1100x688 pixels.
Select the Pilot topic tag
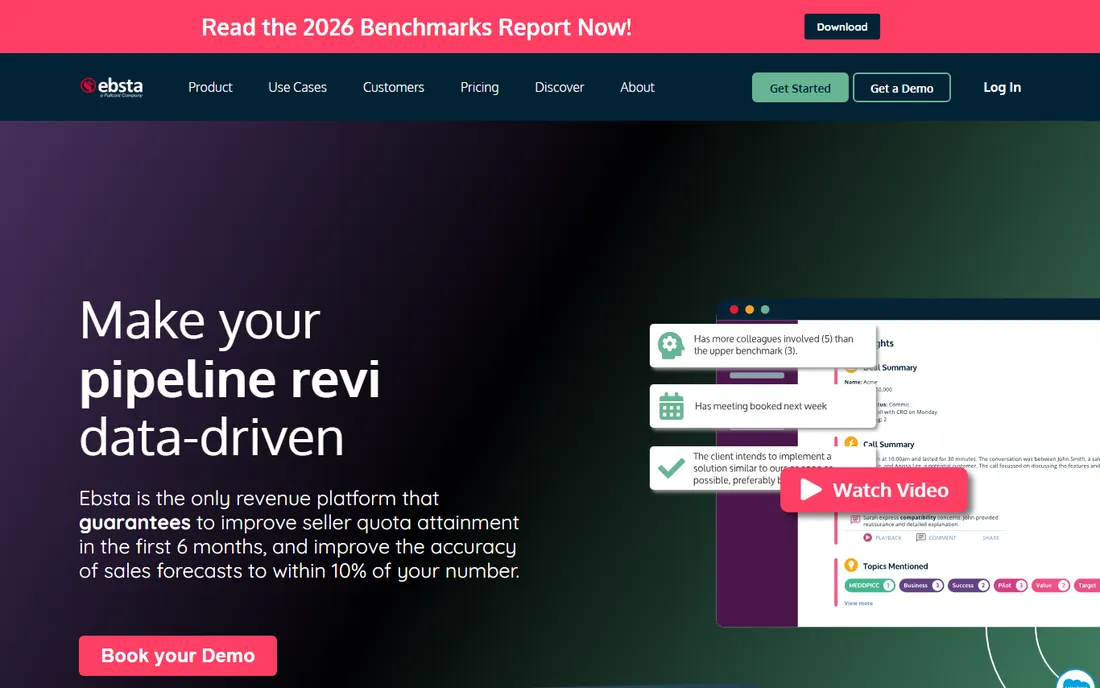pyautogui.click(x=1011, y=585)
